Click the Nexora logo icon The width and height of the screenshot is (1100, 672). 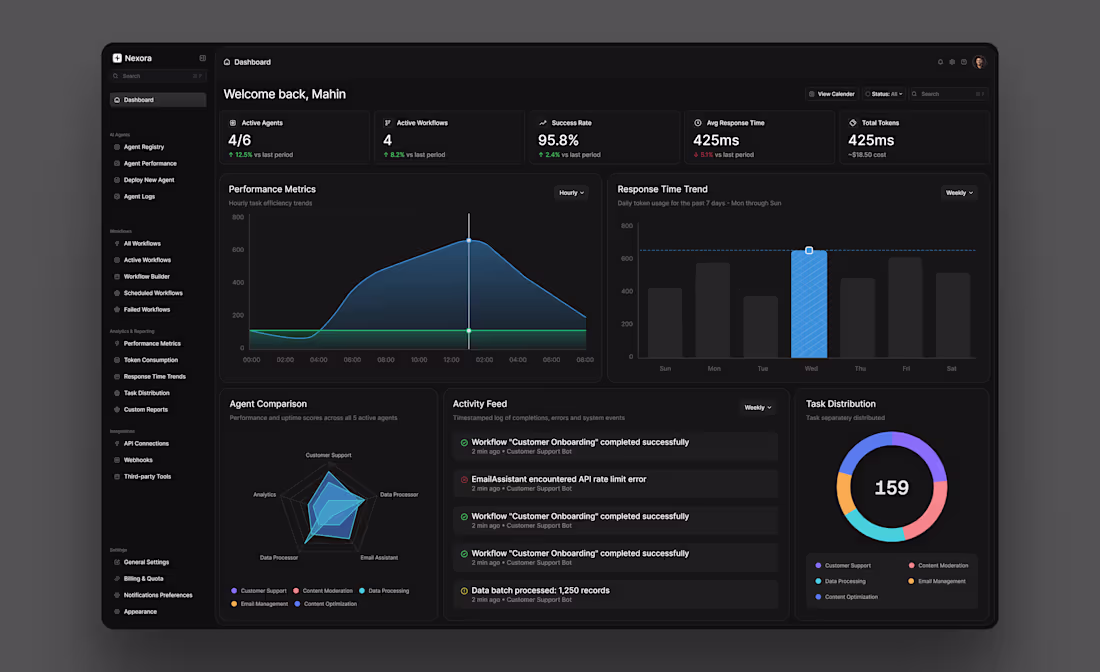click(117, 58)
